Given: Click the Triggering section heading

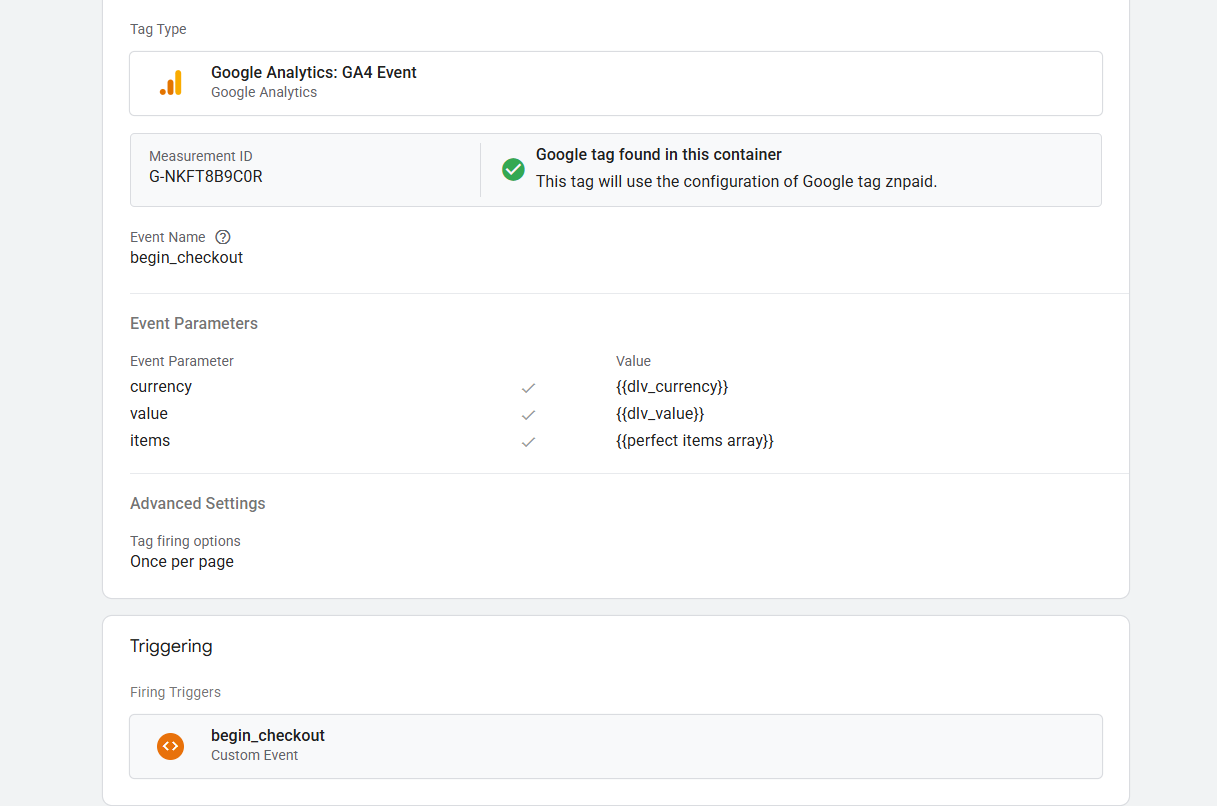Looking at the screenshot, I should [x=171, y=647].
